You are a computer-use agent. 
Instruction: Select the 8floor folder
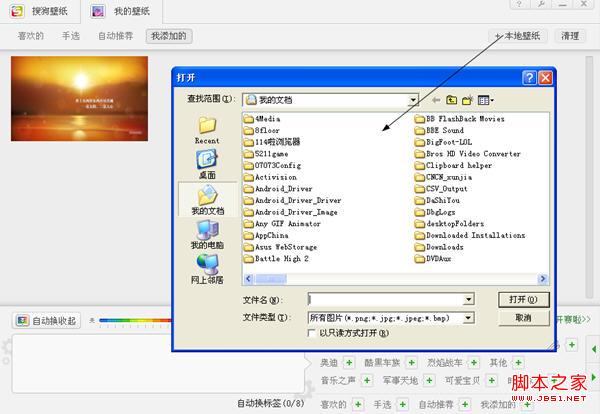tap(262, 130)
